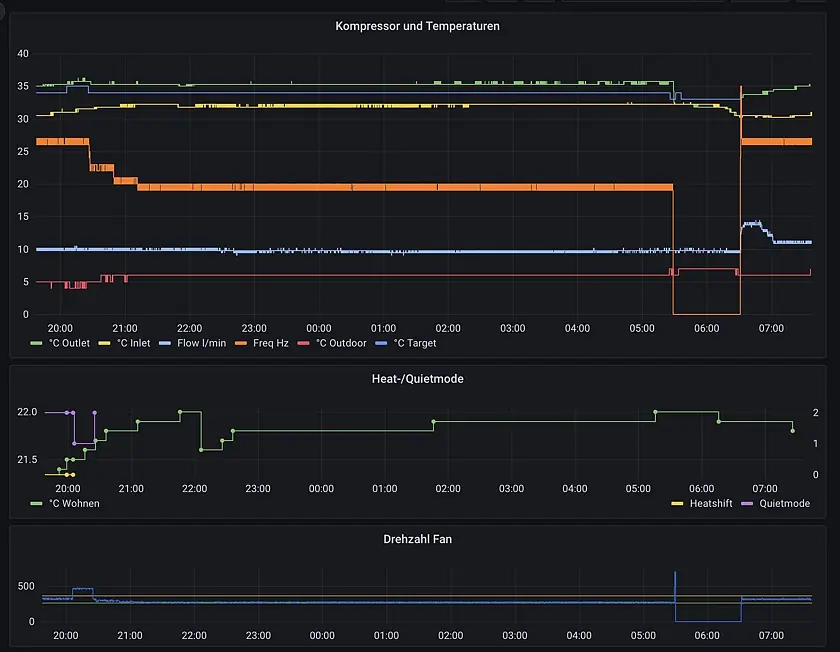The height and width of the screenshot is (652, 840).
Task: Click the 00:00 time label in top chart
Action: [x=318, y=328]
